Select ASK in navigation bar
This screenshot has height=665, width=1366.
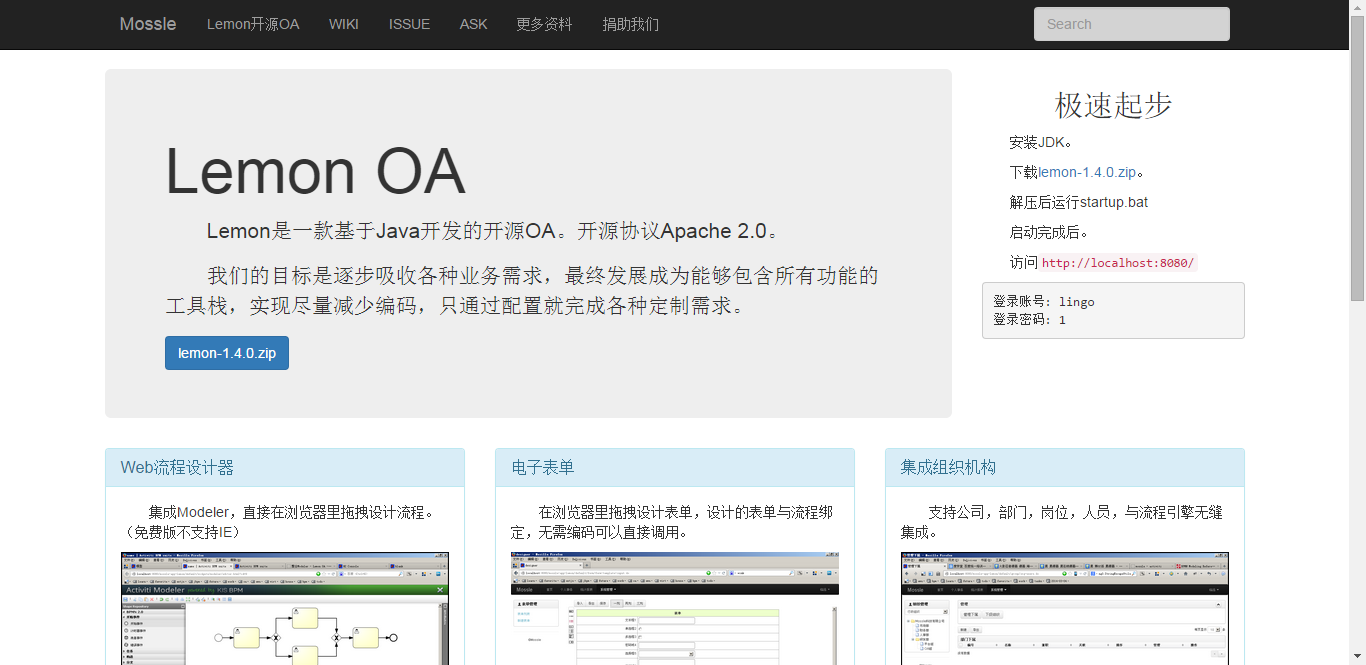click(x=473, y=24)
